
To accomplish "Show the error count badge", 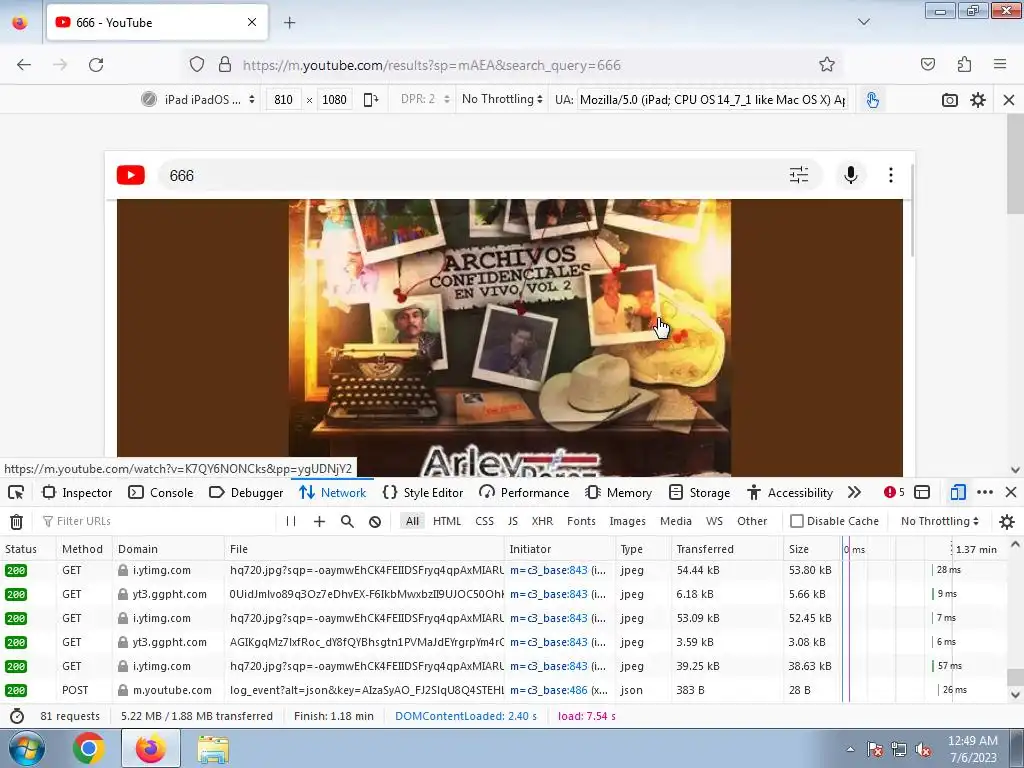I will pos(894,492).
